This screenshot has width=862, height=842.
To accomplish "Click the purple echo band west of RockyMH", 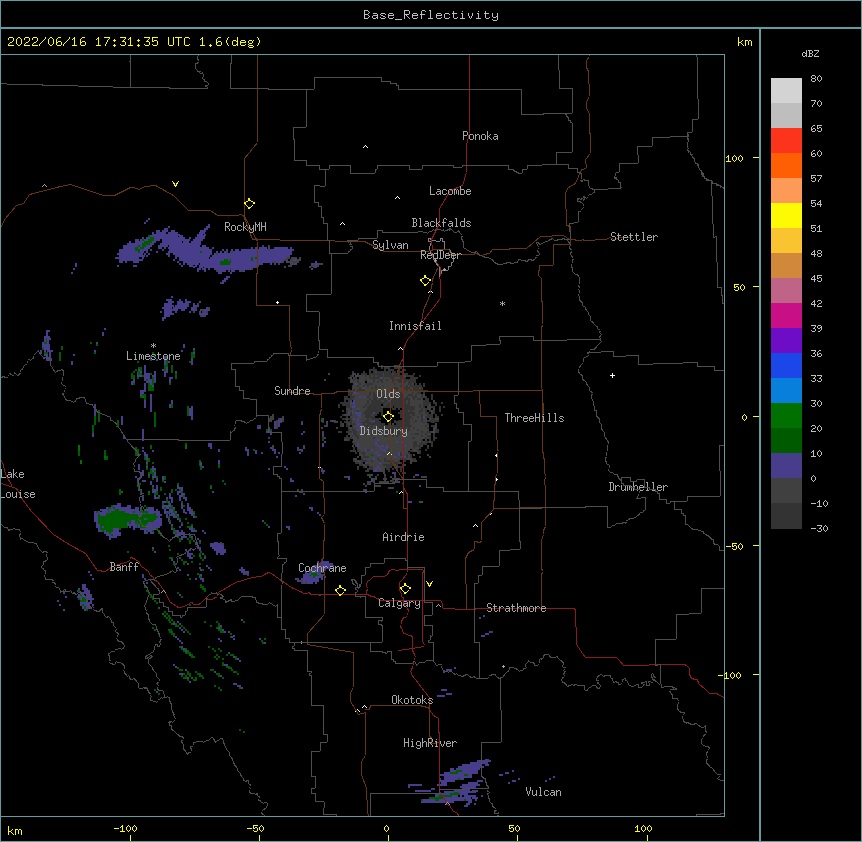I will tap(203, 251).
